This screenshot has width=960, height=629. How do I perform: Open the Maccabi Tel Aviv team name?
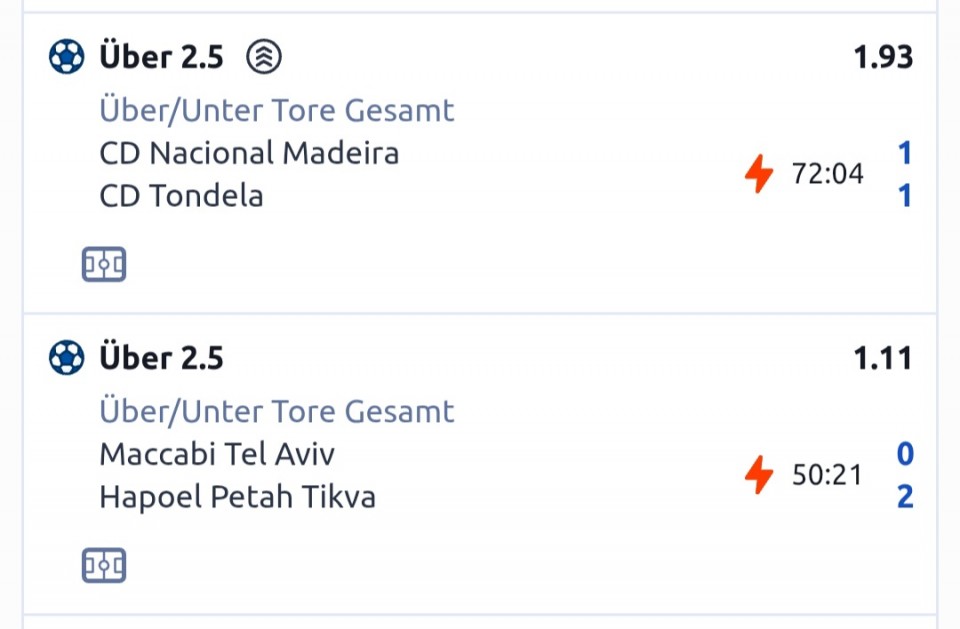tap(217, 454)
